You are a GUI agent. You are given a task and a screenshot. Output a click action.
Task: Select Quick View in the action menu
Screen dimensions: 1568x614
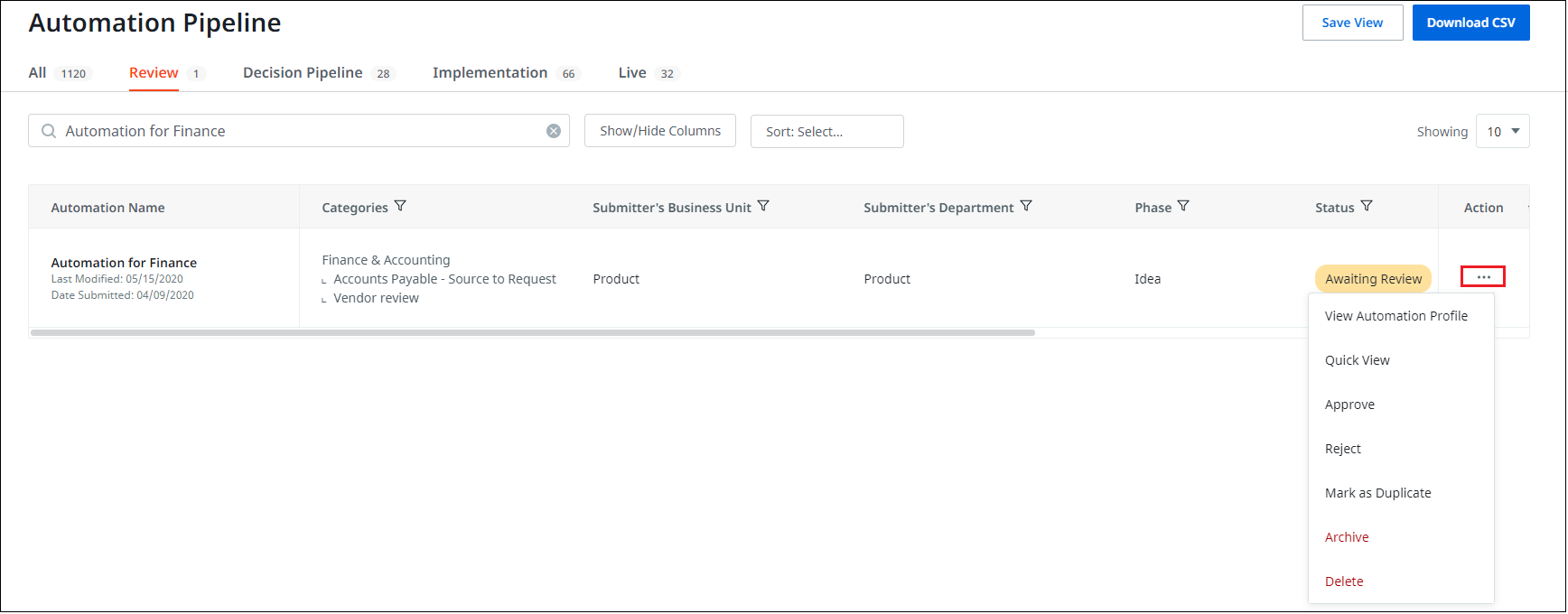[1357, 360]
